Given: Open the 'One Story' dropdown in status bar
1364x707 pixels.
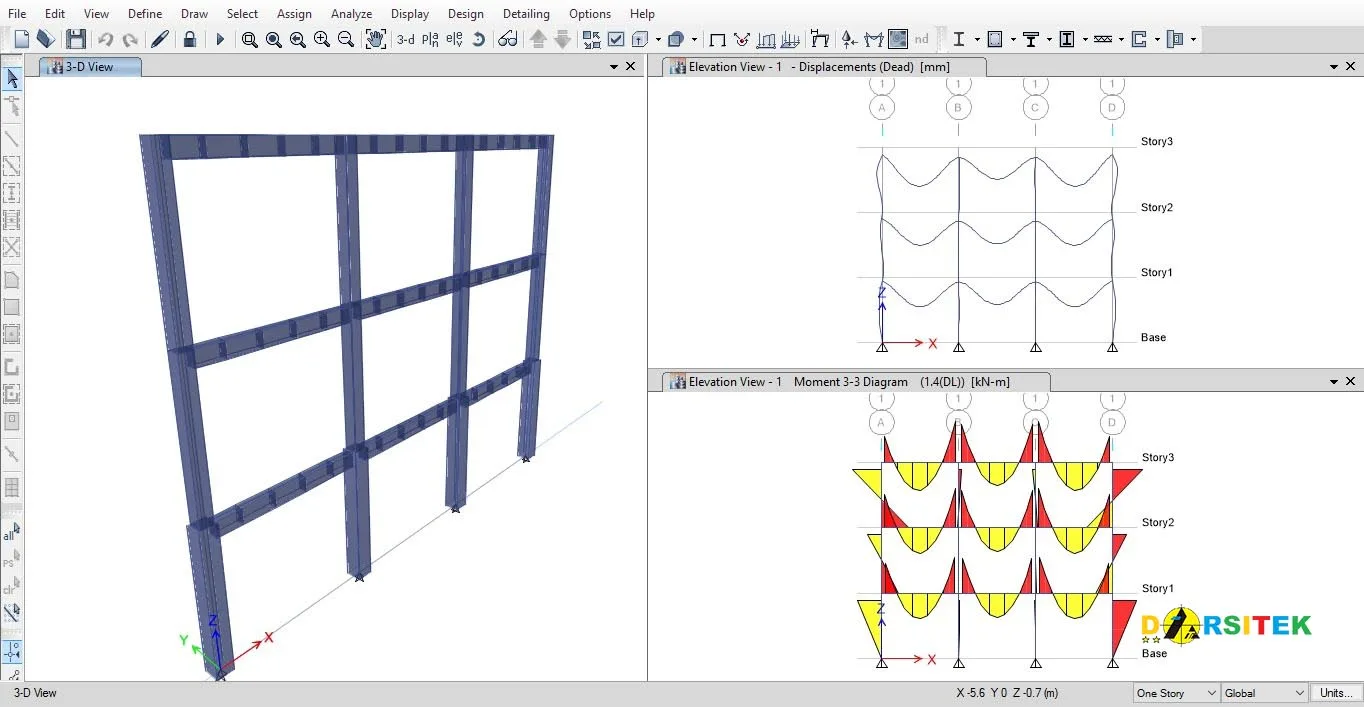Looking at the screenshot, I should click(x=1176, y=693).
